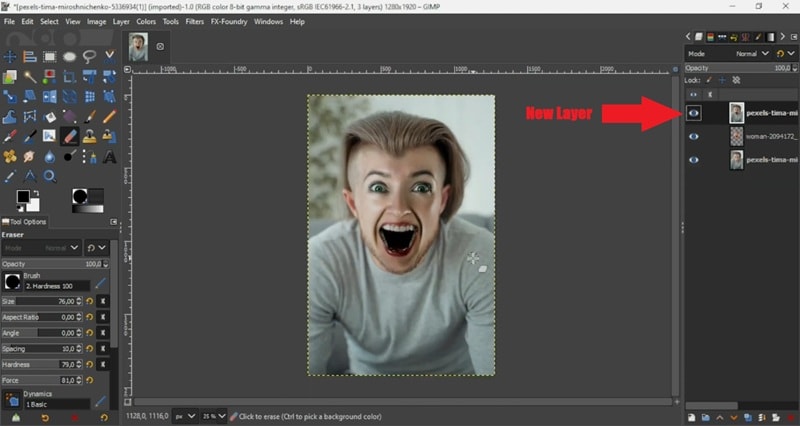Viewport: 800px width, 426px height.
Task: Open the layer mode group switcher dropdown
Action: pyautogui.click(x=785, y=54)
